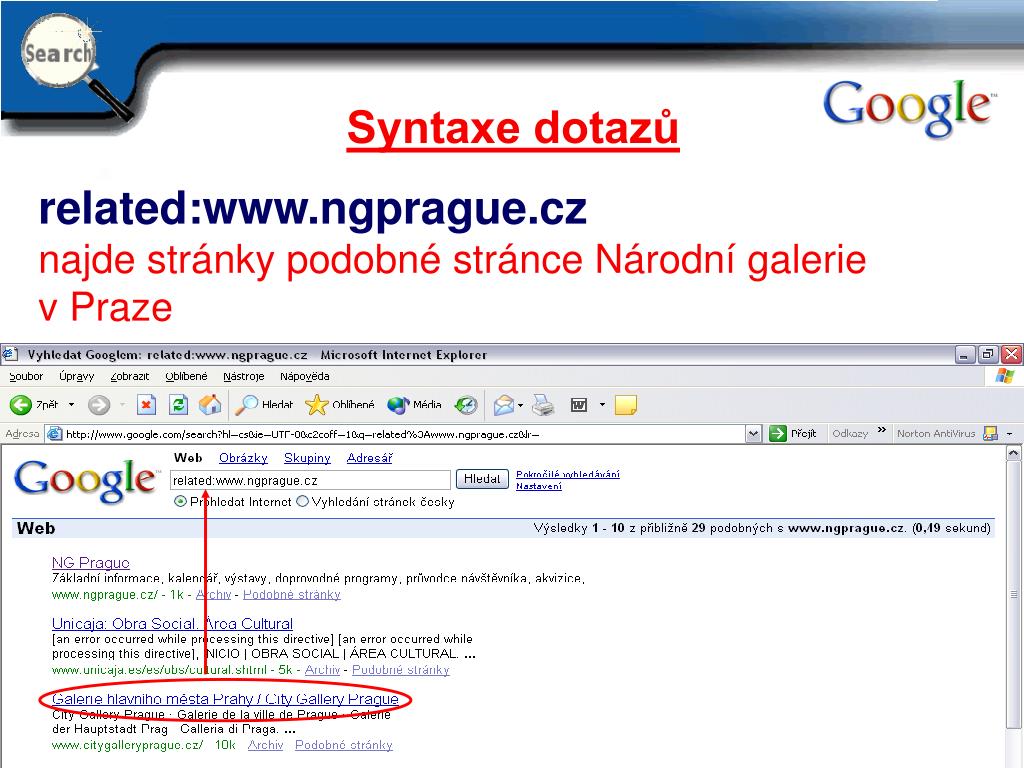Open the Média globe icon
The image size is (1024, 768).
397,405
